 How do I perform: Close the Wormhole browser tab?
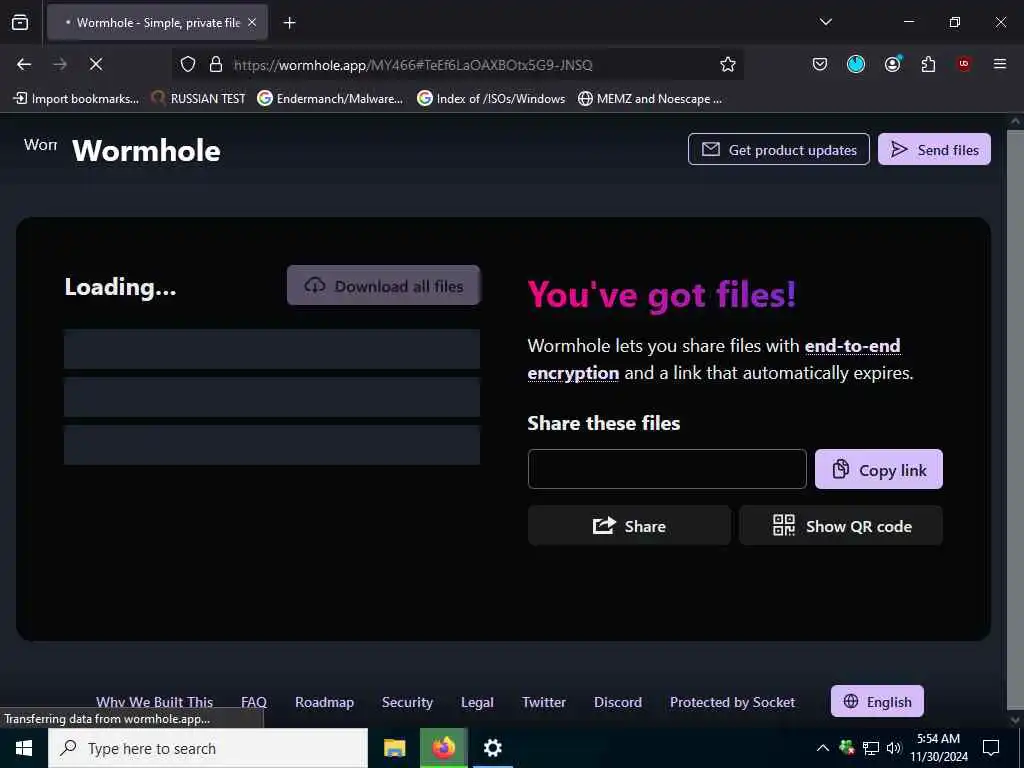pyautogui.click(x=252, y=22)
